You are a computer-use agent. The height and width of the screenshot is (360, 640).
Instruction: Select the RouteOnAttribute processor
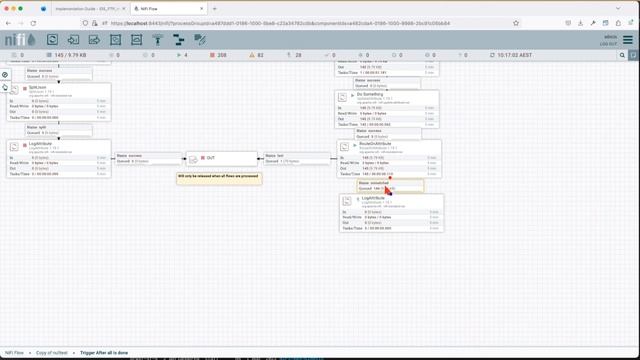tap(389, 159)
